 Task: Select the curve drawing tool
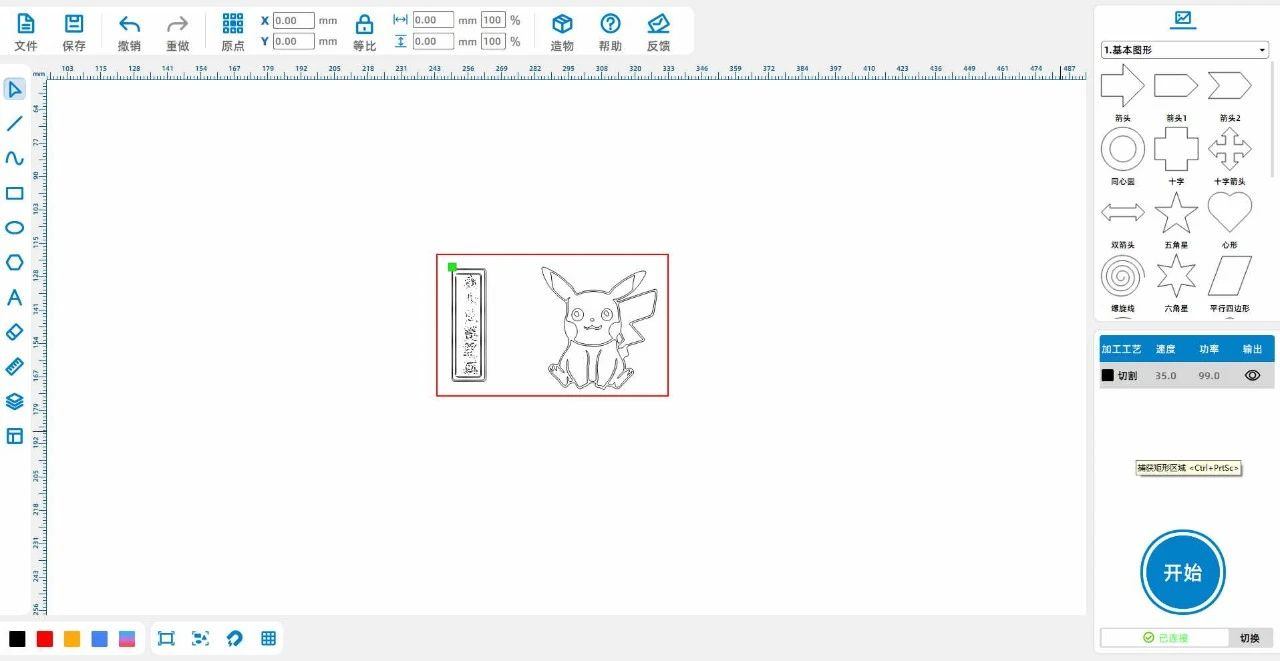(x=14, y=158)
